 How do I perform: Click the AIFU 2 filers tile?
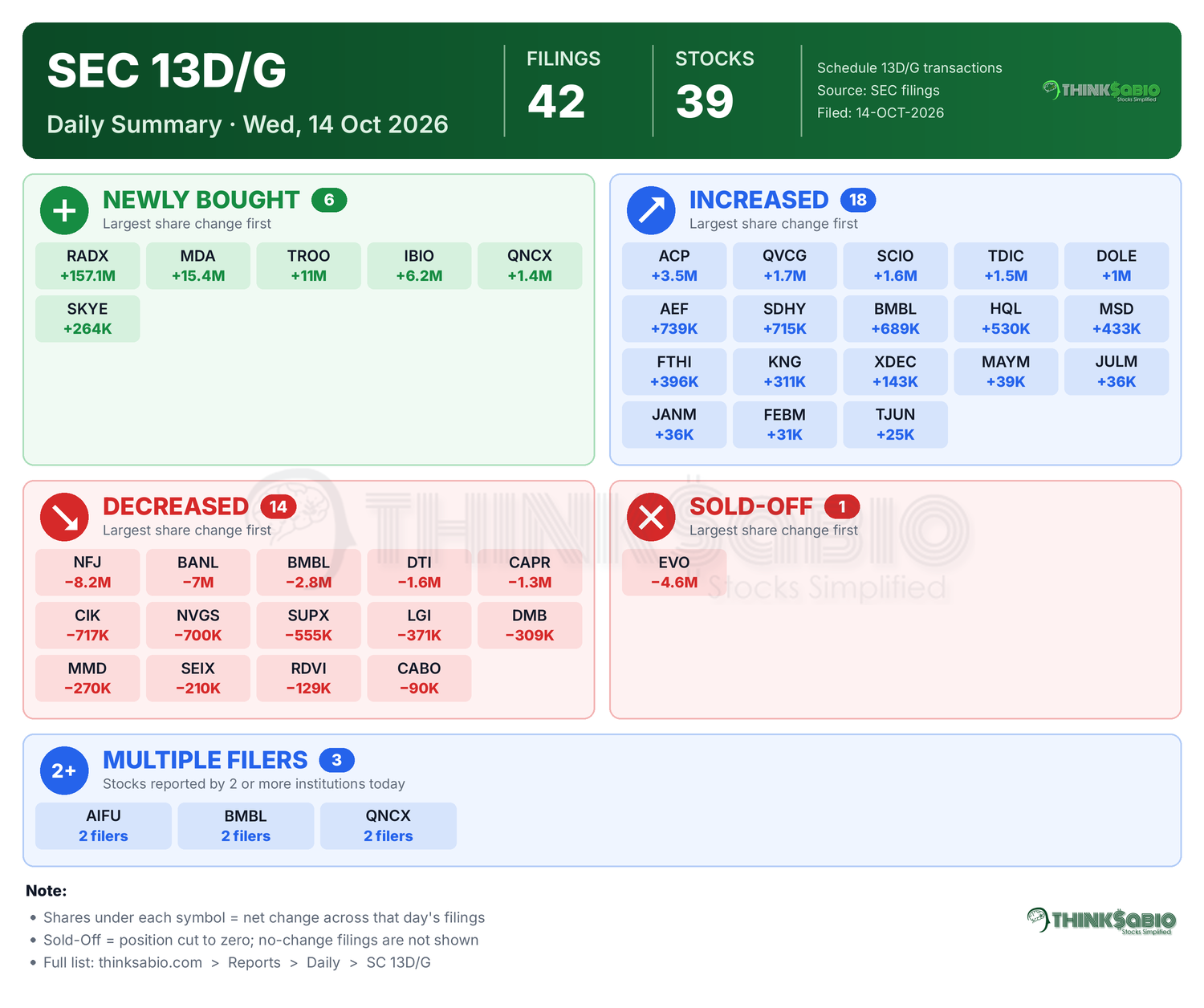(x=104, y=826)
